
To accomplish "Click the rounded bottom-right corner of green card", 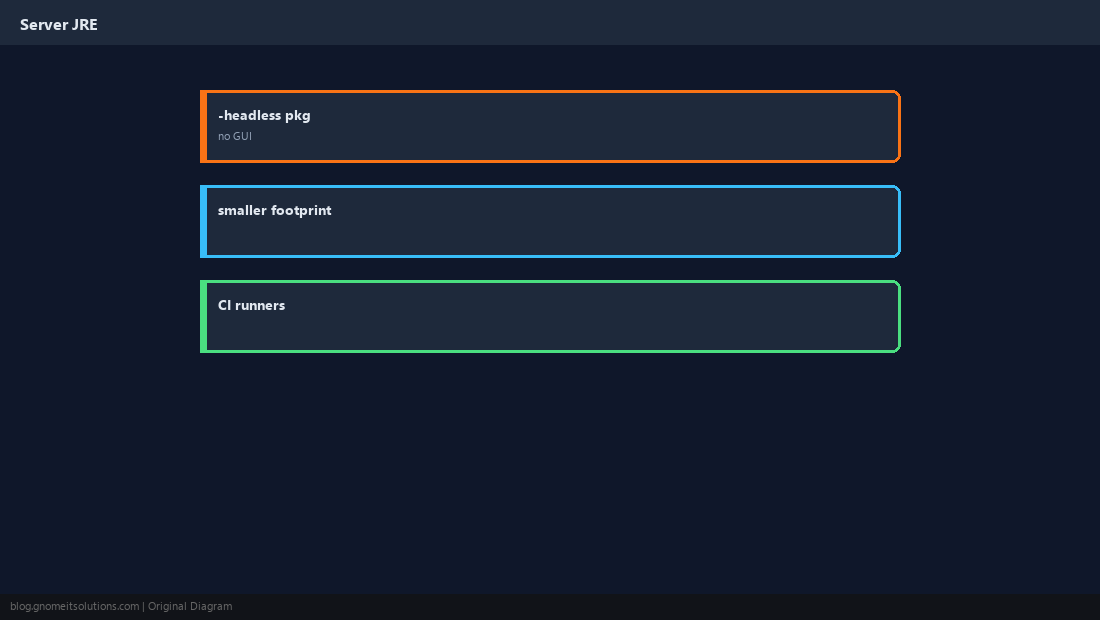I will [x=897, y=349].
